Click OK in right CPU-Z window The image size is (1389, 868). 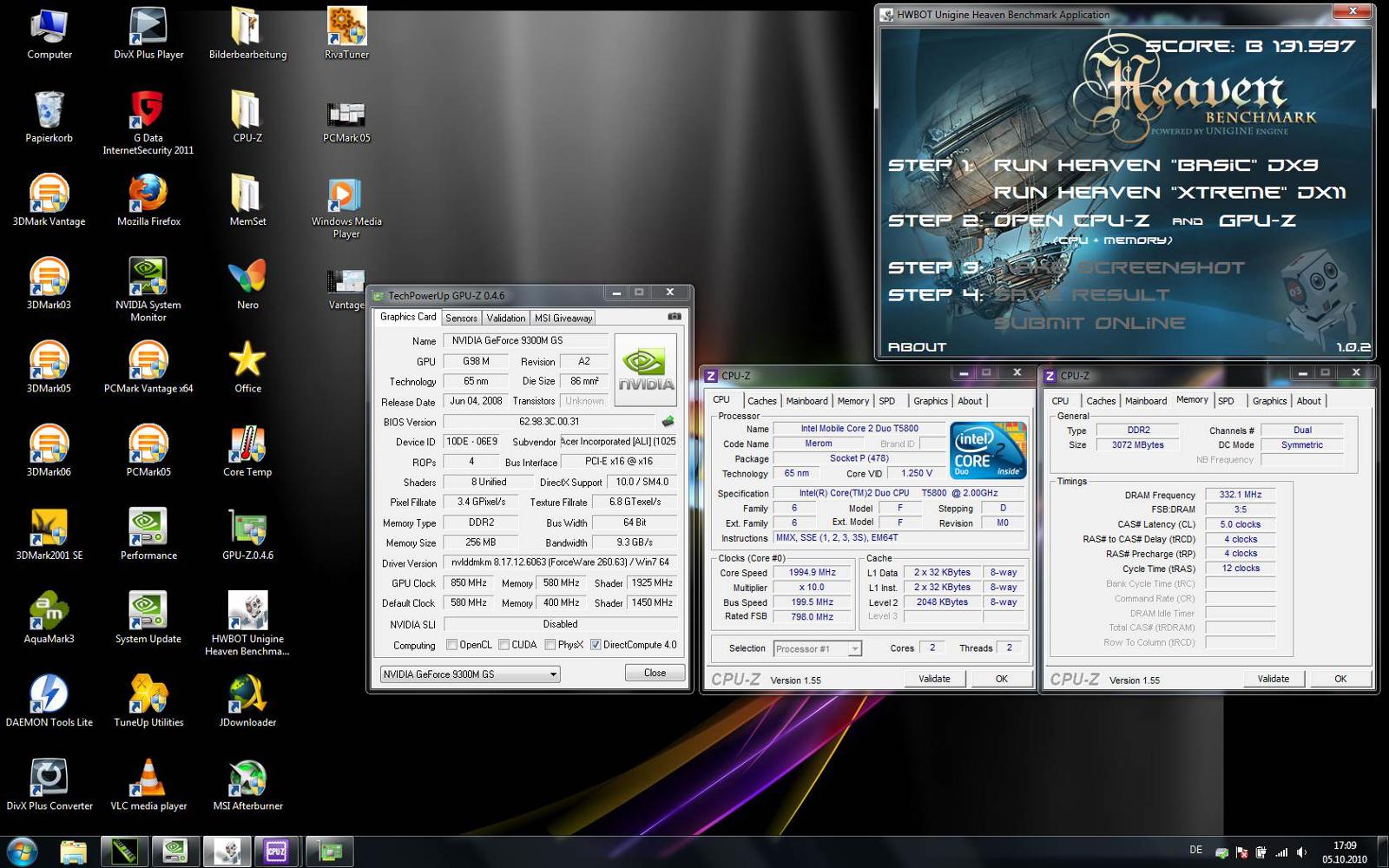tap(1340, 679)
